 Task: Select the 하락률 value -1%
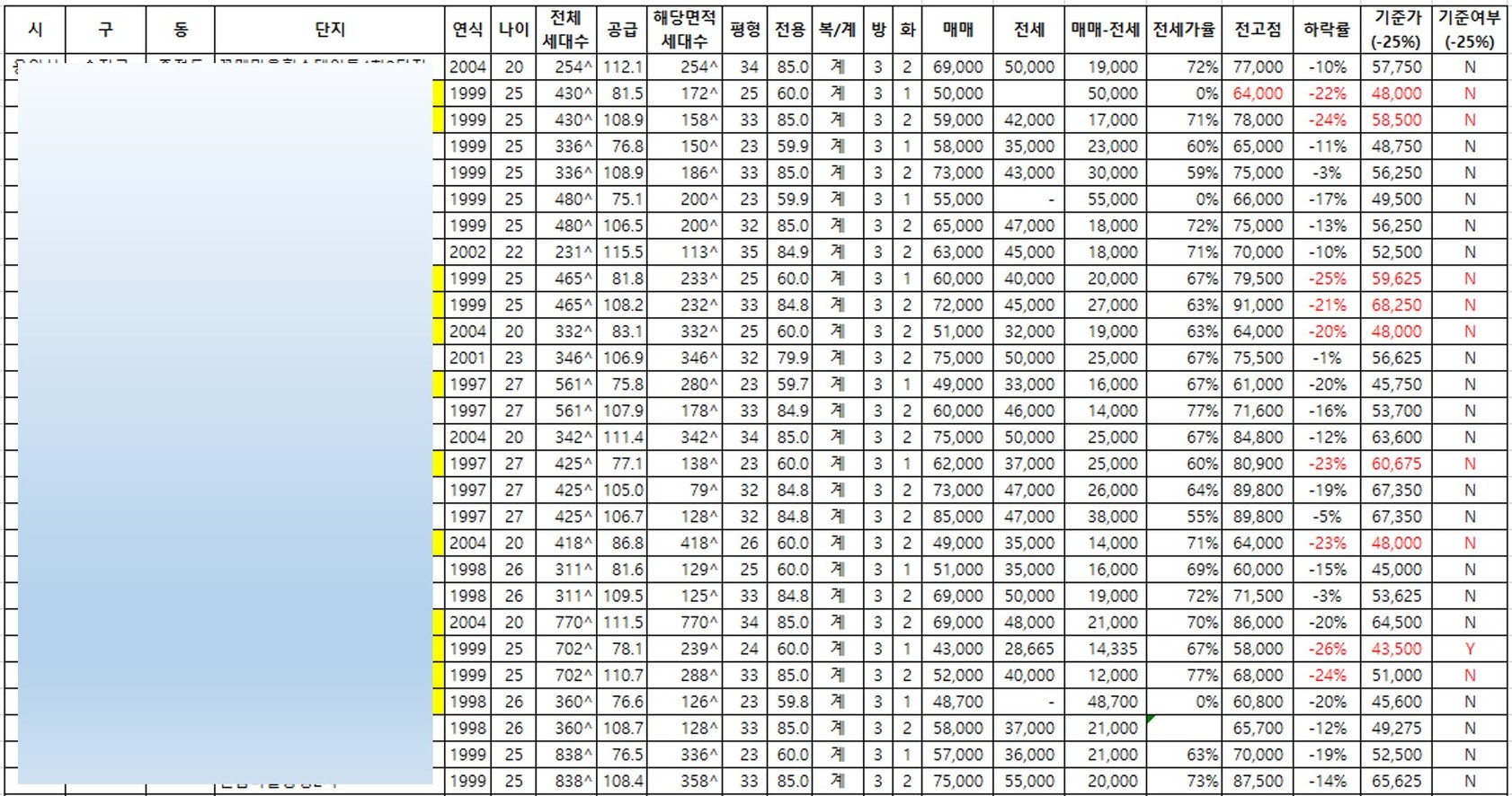[x=1327, y=358]
